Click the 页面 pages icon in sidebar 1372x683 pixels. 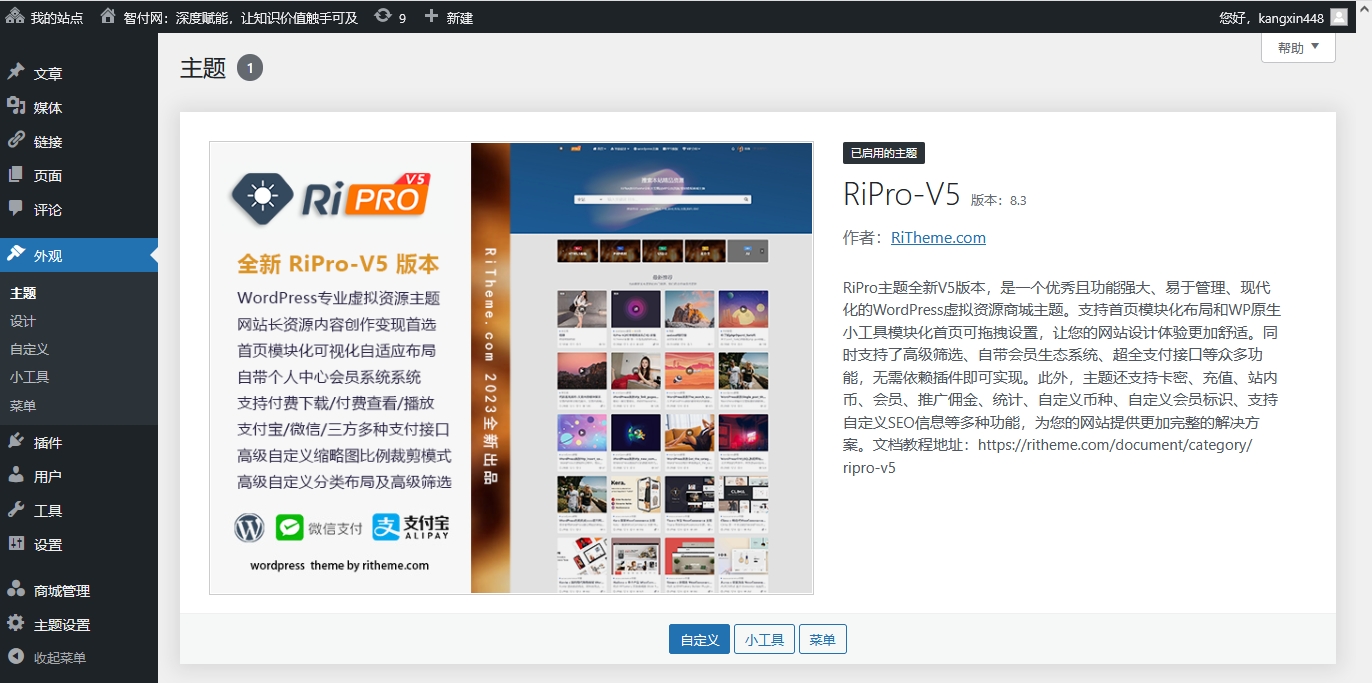point(16,174)
